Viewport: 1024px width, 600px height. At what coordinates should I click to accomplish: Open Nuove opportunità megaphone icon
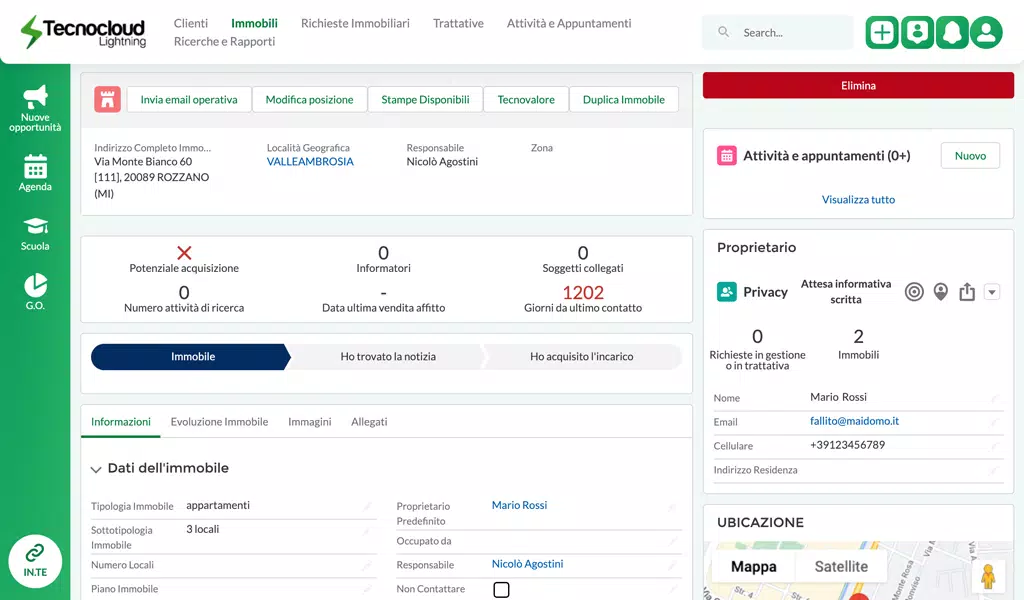point(35,97)
